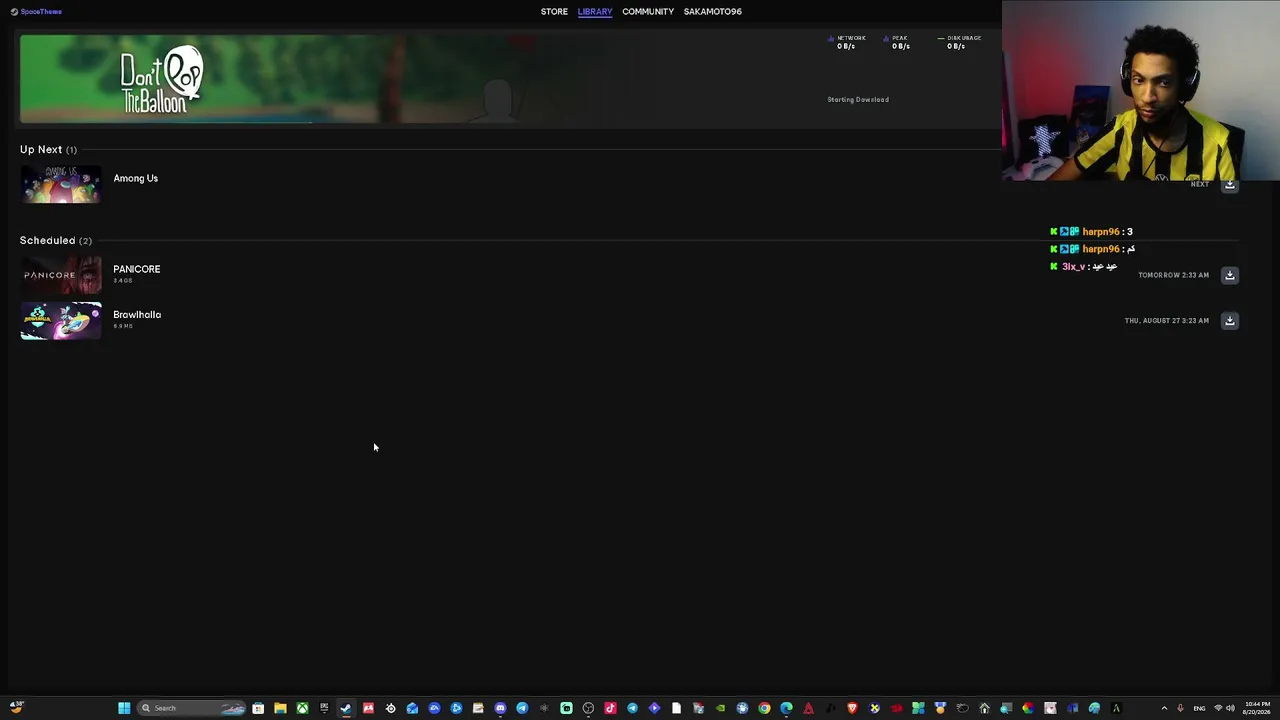Open the SAKAMOTO96 profile tab
This screenshot has width=1280, height=720.
713,12
